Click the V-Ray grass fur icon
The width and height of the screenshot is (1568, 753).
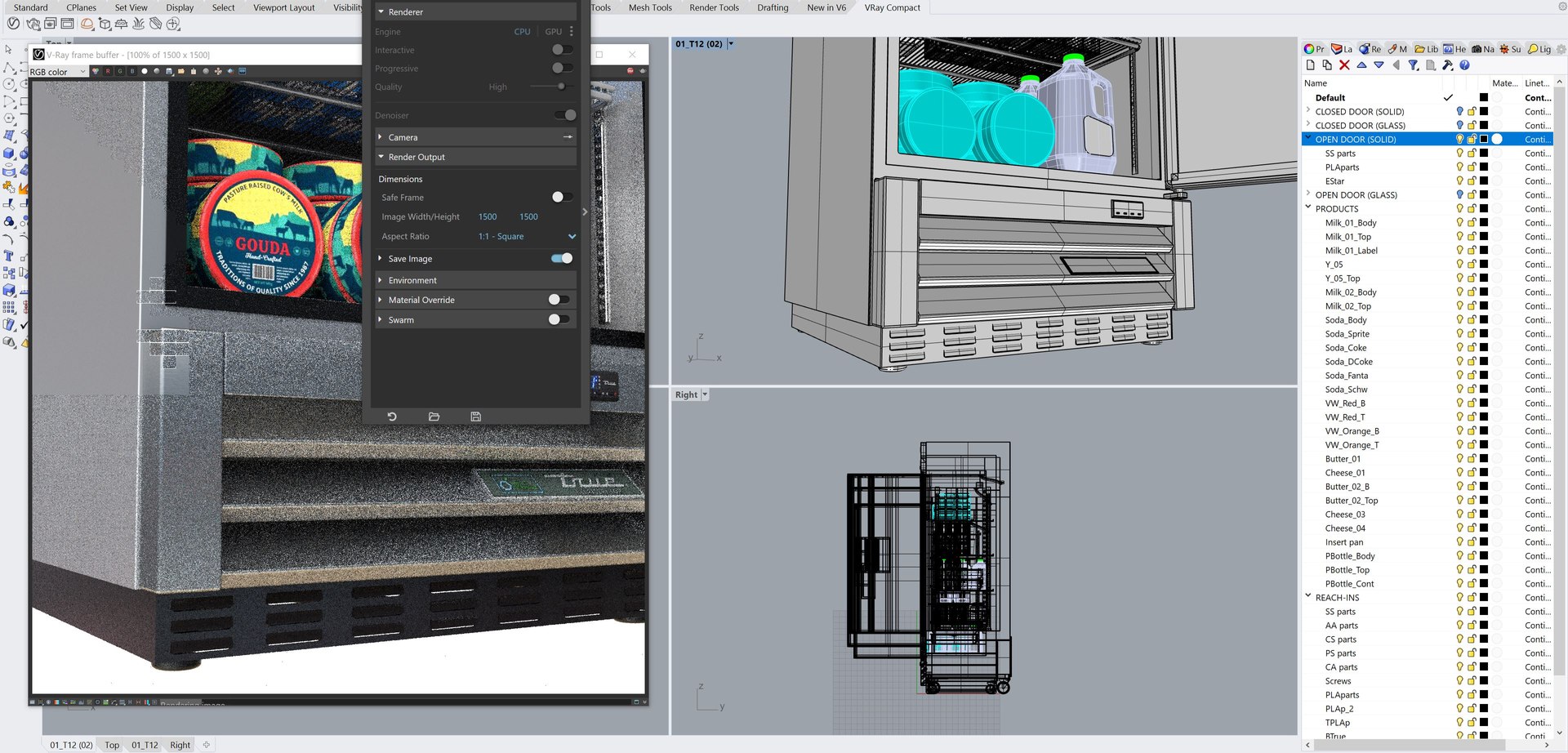[138, 24]
